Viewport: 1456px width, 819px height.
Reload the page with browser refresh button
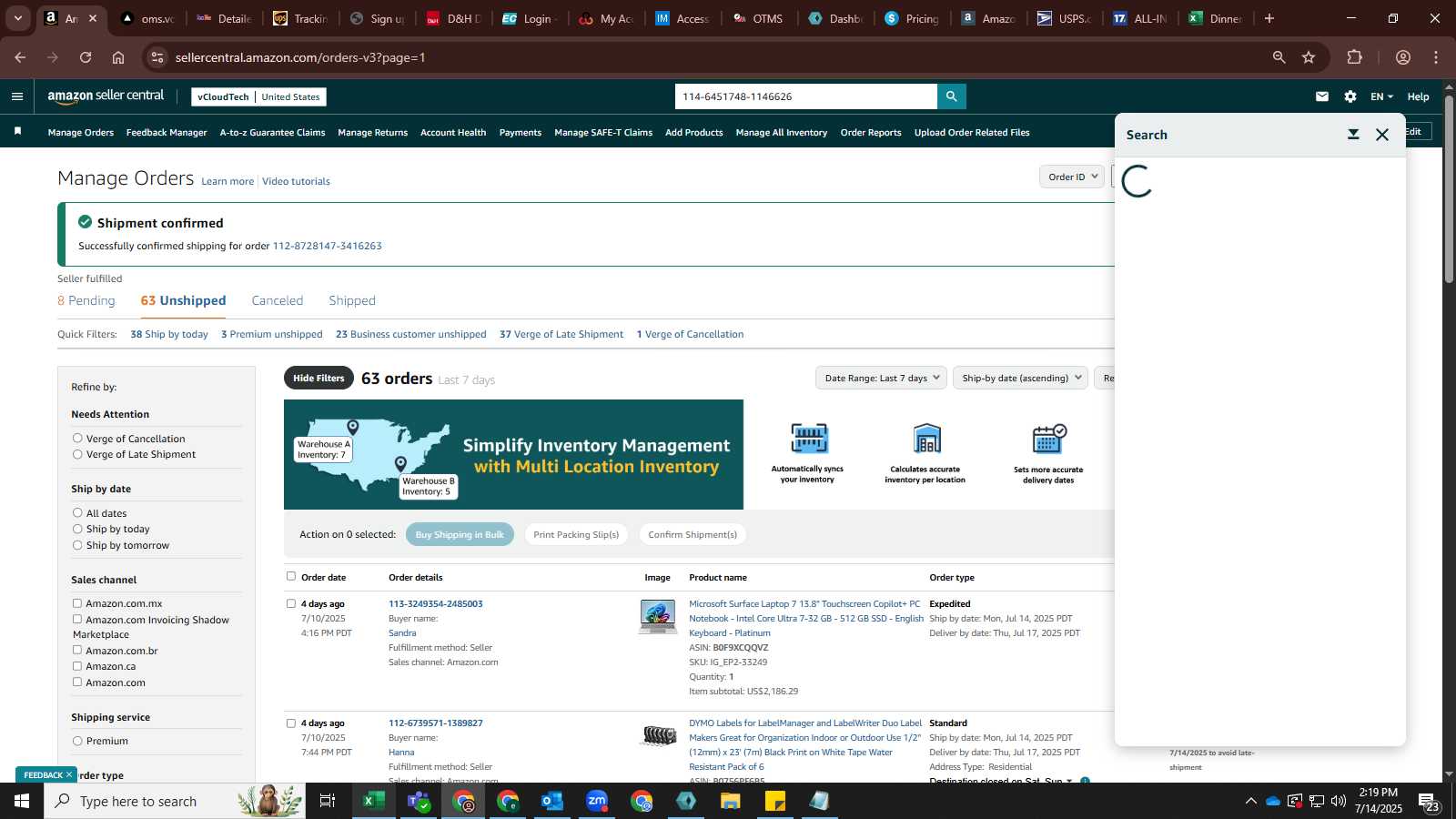[x=86, y=57]
